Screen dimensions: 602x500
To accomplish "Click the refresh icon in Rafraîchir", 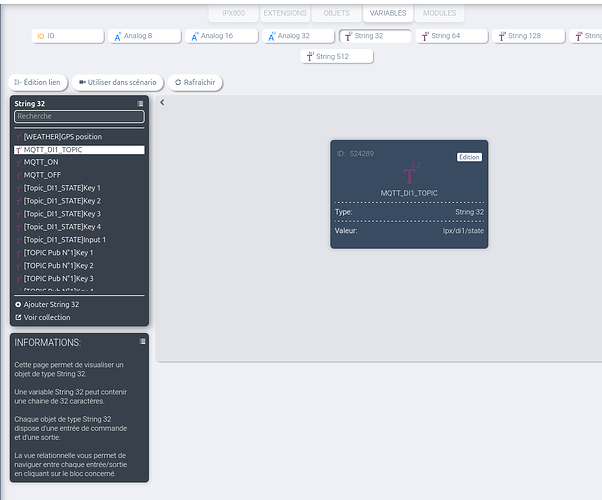I will (178, 83).
